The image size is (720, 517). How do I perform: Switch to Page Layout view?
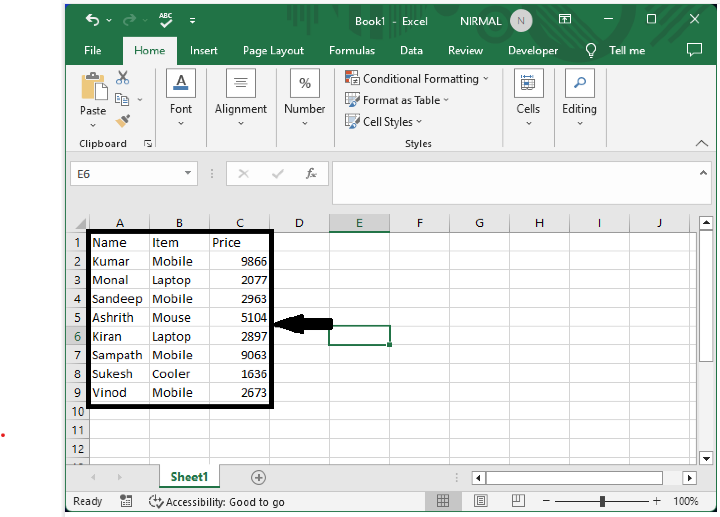pyautogui.click(x=481, y=501)
